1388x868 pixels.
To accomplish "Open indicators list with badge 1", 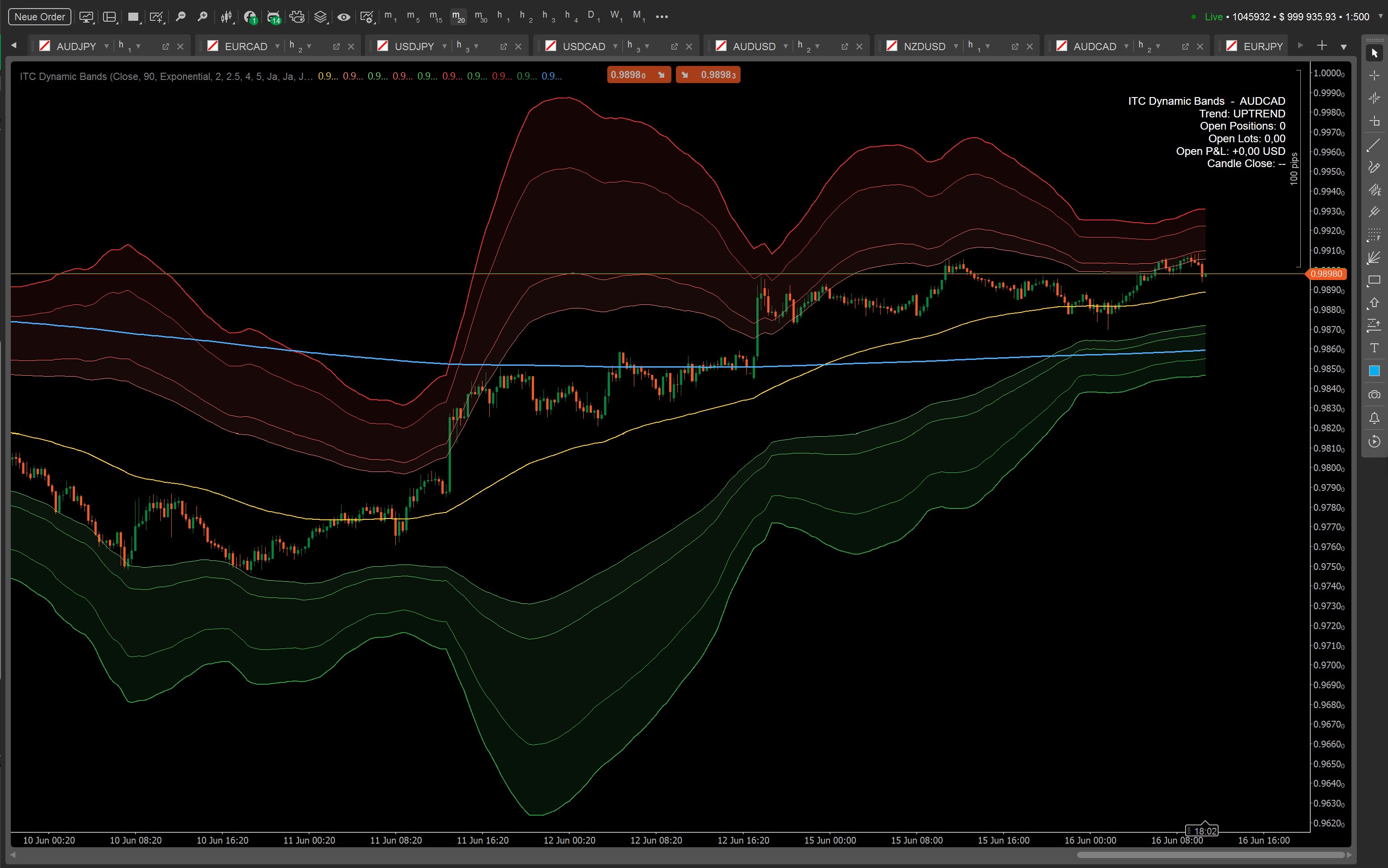I will [x=250, y=17].
